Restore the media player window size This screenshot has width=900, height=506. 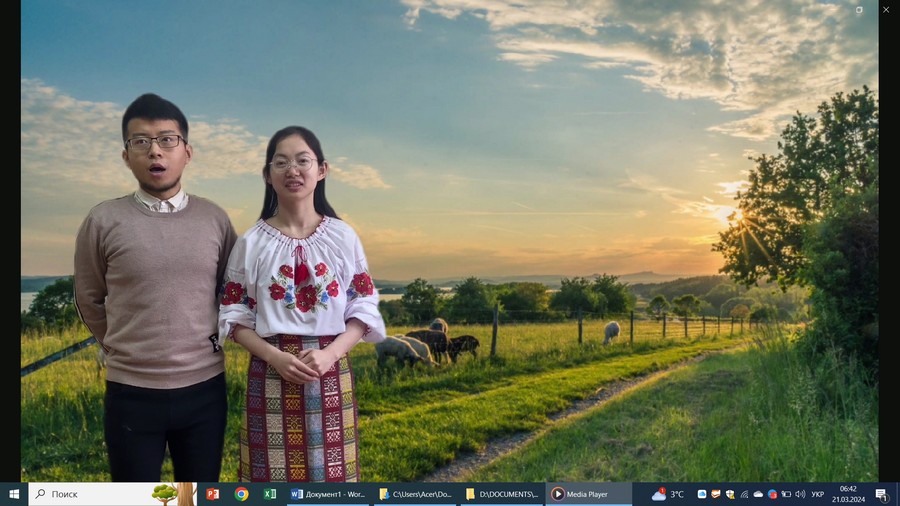click(859, 10)
